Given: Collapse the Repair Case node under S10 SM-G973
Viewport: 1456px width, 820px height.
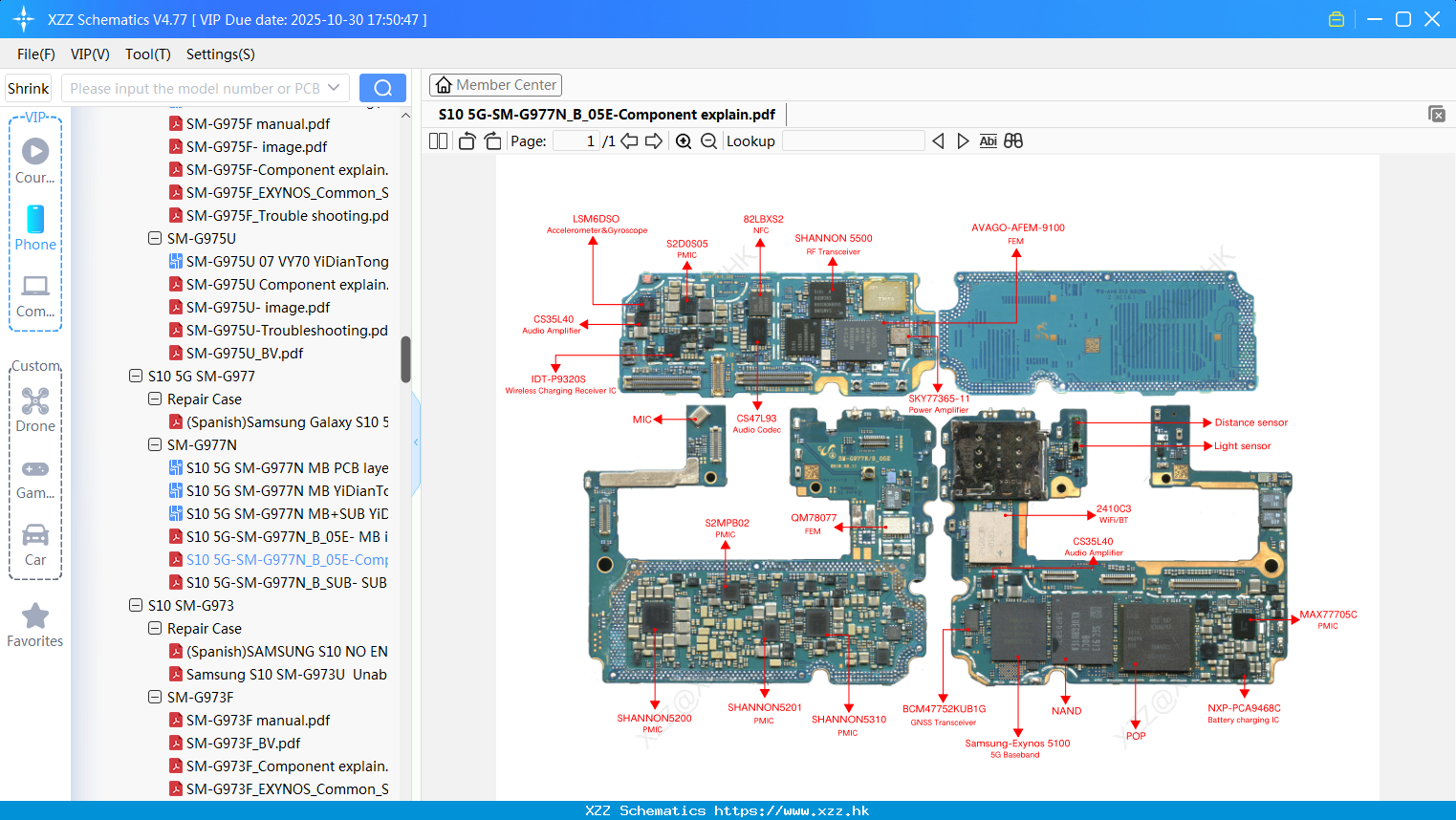Looking at the screenshot, I should (x=154, y=628).
